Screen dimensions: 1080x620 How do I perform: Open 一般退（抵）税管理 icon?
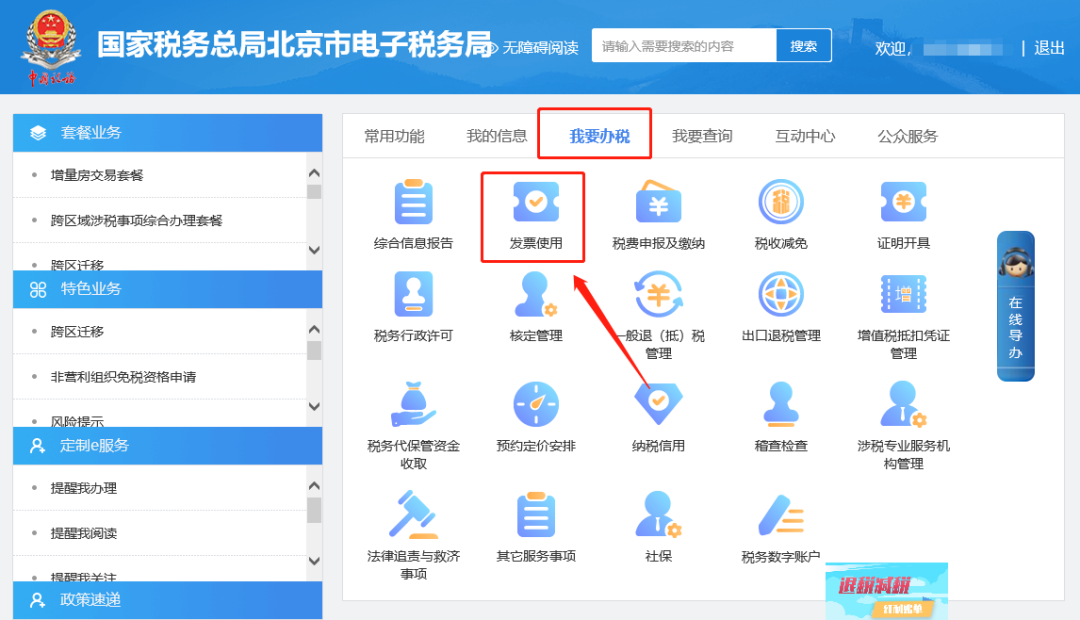pos(658,294)
